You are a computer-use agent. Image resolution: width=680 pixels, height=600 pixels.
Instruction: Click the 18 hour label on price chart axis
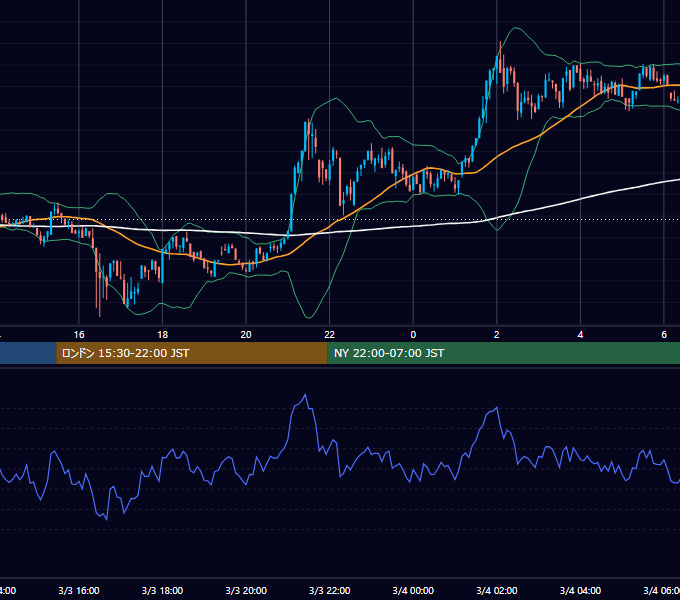[162, 335]
